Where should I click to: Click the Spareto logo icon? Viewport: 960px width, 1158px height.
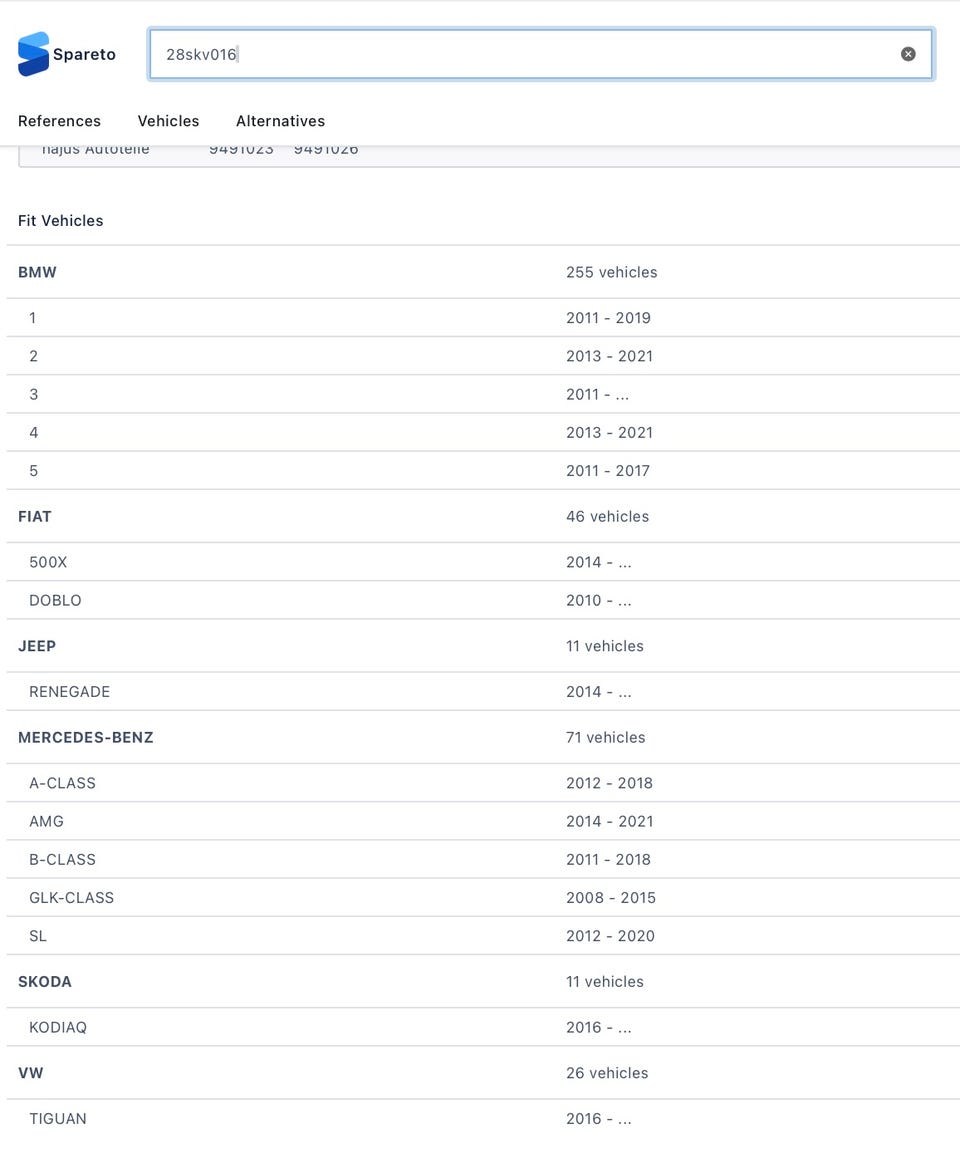33,54
